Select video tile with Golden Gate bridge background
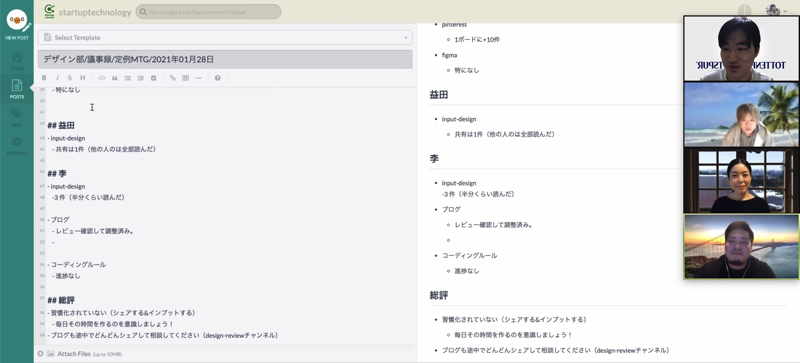This screenshot has width=800, height=363. (x=741, y=246)
